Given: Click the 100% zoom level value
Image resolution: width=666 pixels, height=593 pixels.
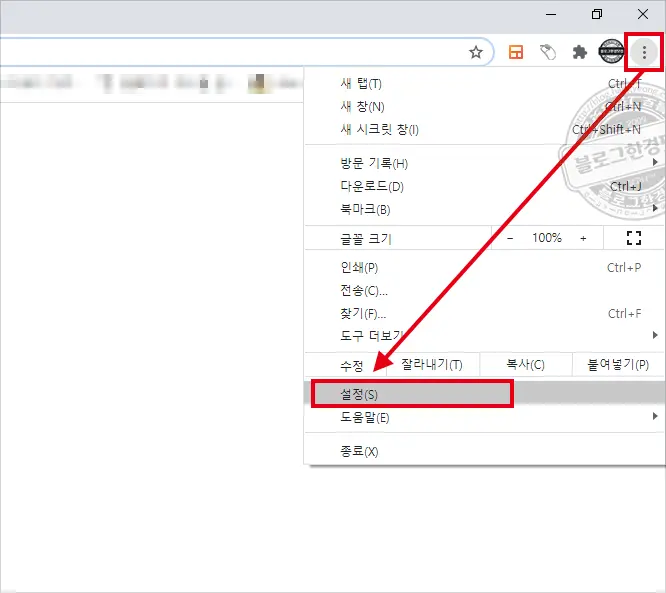Looking at the screenshot, I should point(547,237).
